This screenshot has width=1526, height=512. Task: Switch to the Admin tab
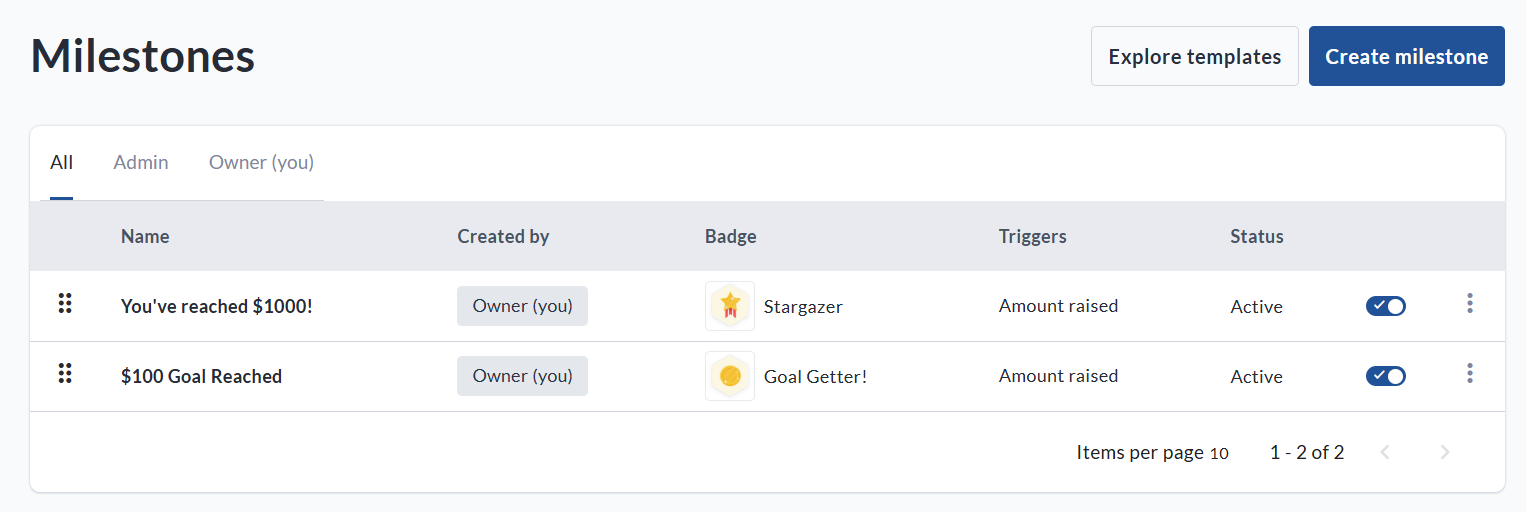pyautogui.click(x=141, y=162)
